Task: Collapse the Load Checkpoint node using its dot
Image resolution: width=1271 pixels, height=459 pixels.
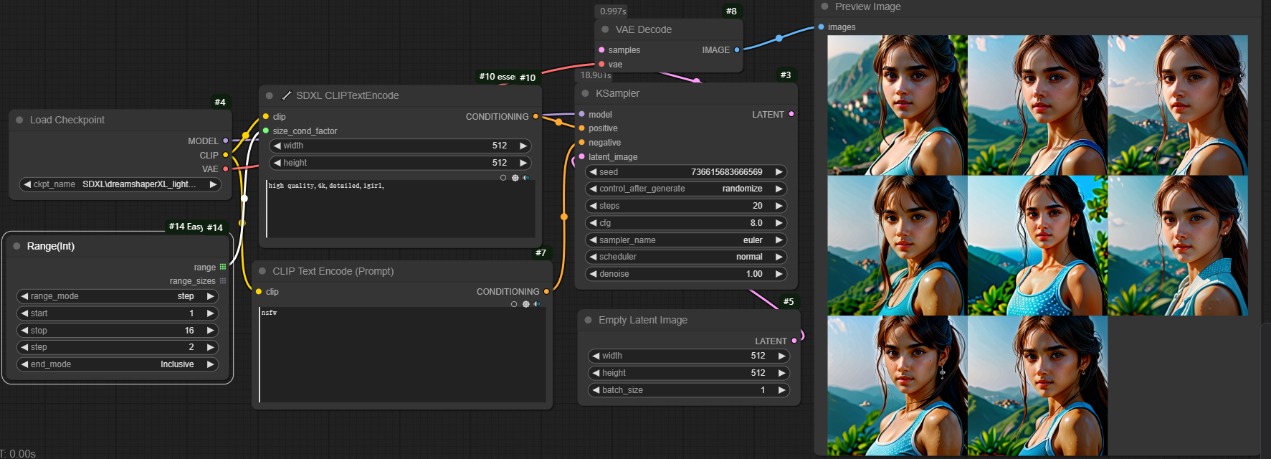Action: [x=18, y=120]
